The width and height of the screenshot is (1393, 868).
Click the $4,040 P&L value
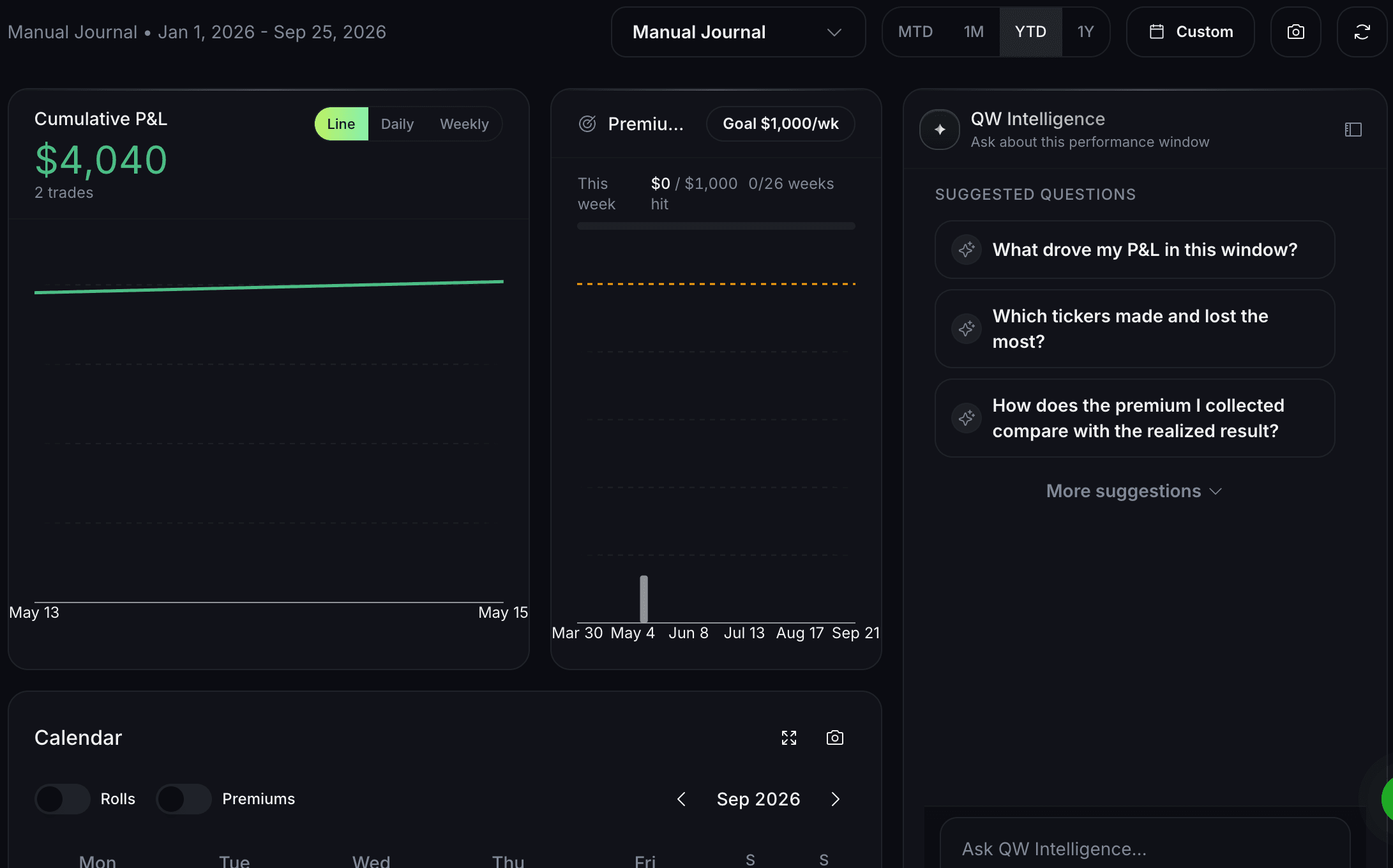[101, 160]
